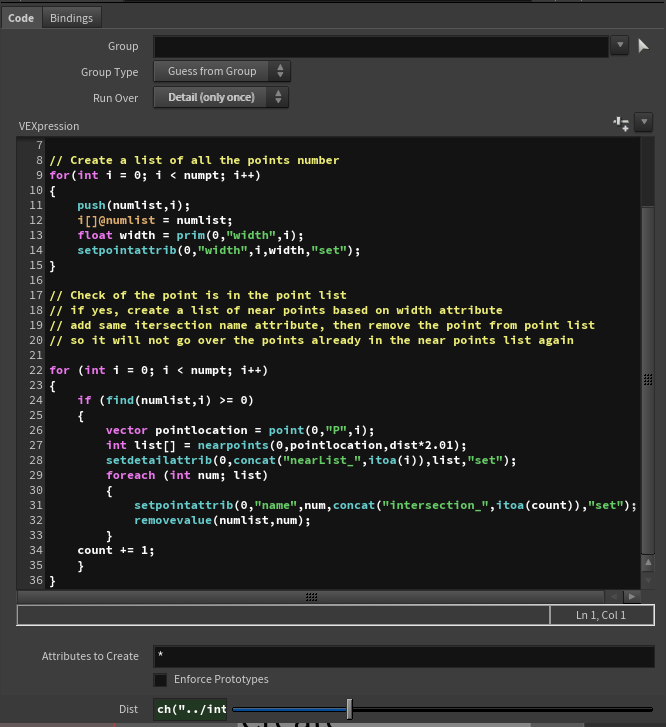
Task: Click the 'foreach (int num; list)' line
Action: coord(187,475)
